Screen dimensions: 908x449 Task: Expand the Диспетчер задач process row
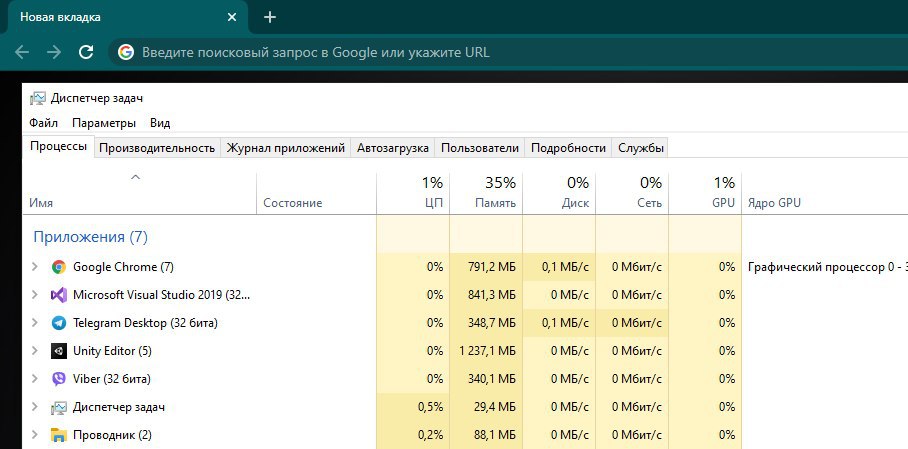(x=35, y=407)
